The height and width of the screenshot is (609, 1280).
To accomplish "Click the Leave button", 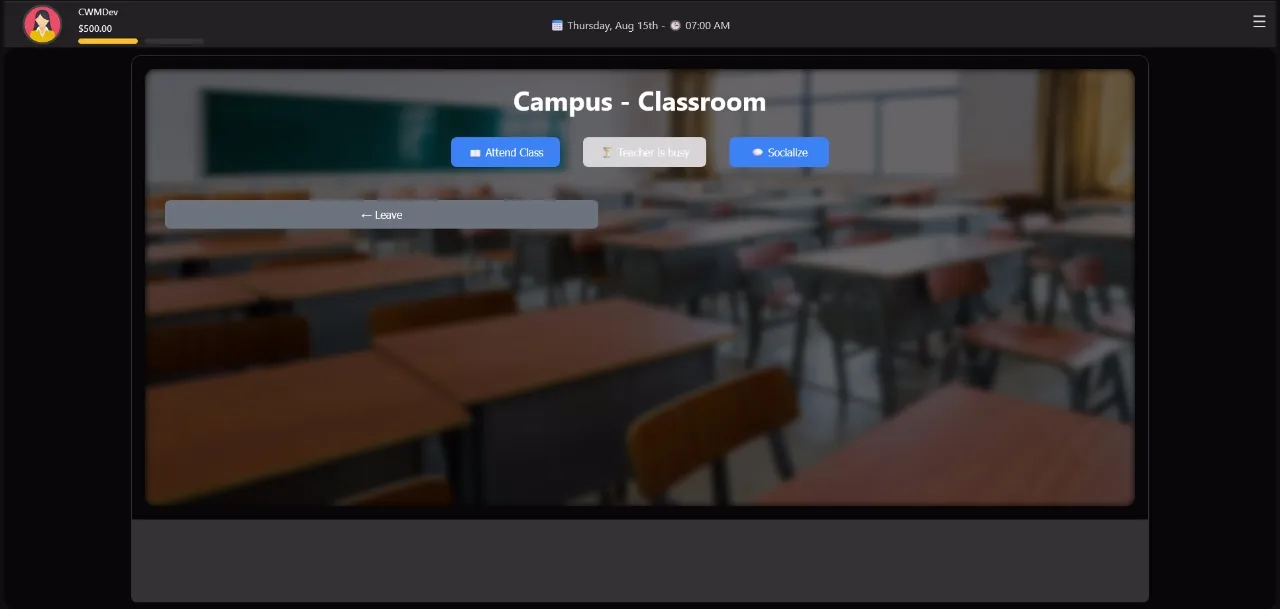I will click(x=381, y=214).
